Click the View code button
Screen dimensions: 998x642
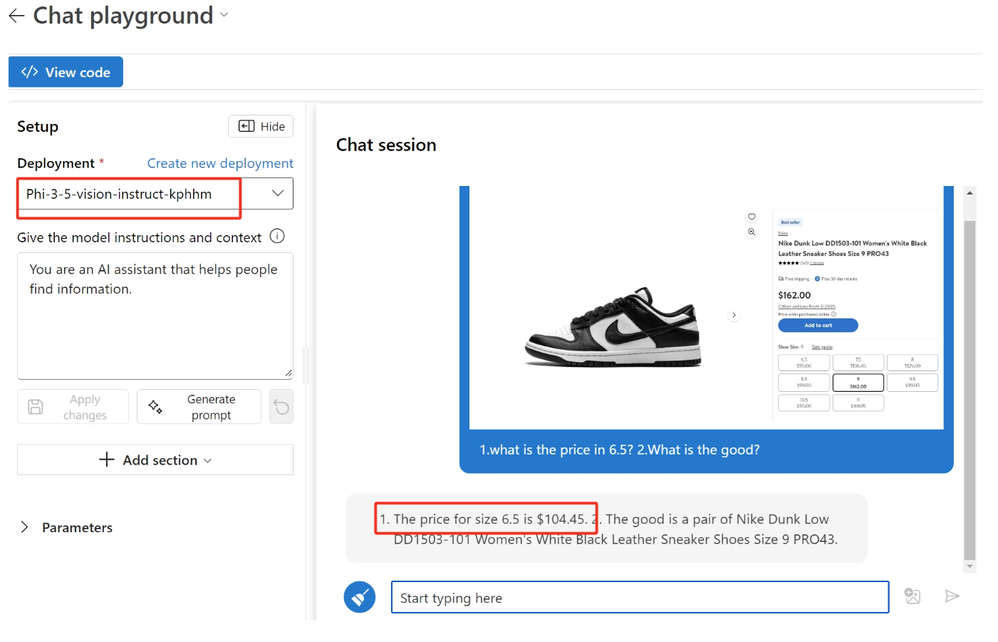[x=66, y=72]
